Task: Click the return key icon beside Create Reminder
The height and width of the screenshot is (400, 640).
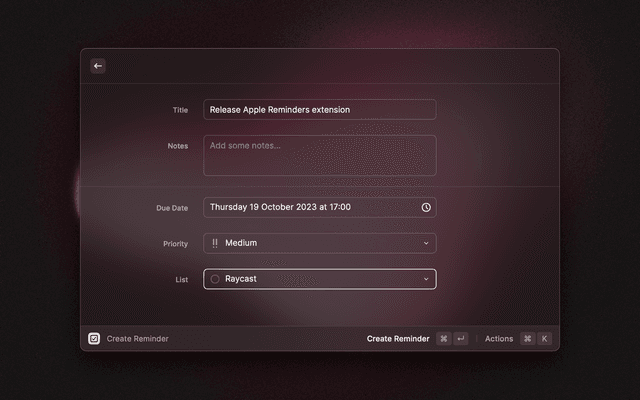Action: (460, 339)
